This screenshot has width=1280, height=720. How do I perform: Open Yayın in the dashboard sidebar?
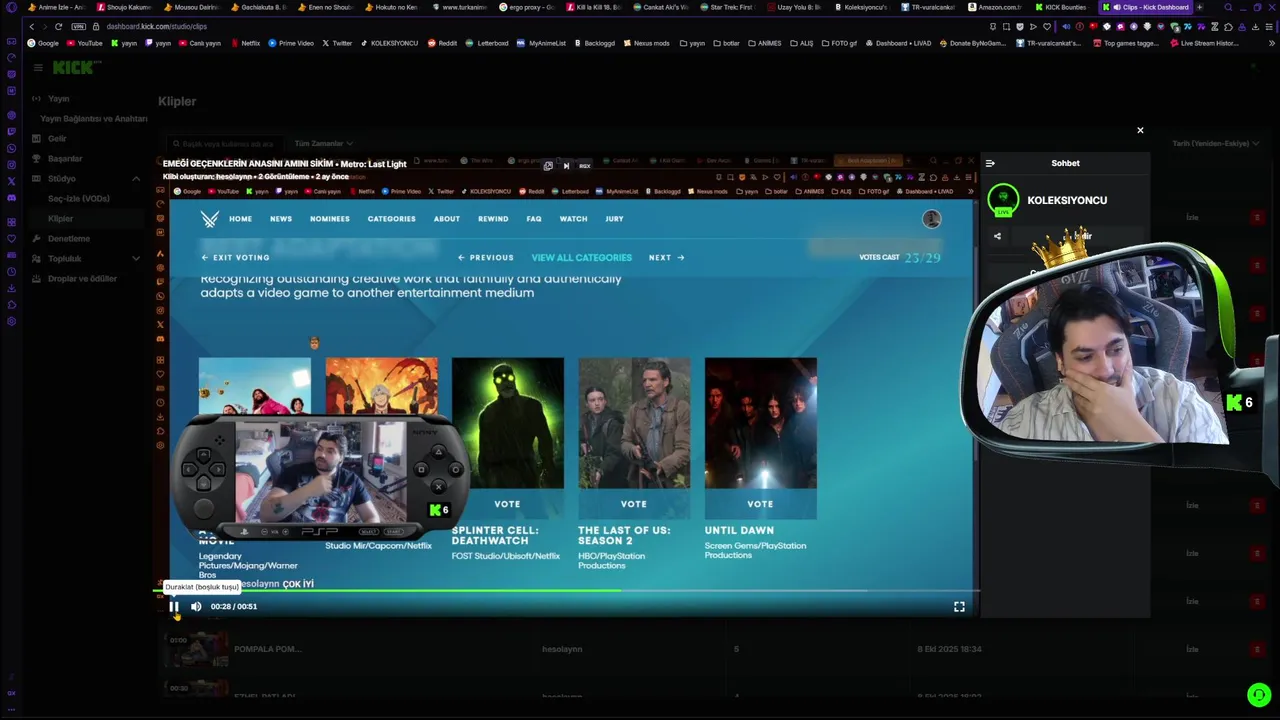pyautogui.click(x=59, y=98)
